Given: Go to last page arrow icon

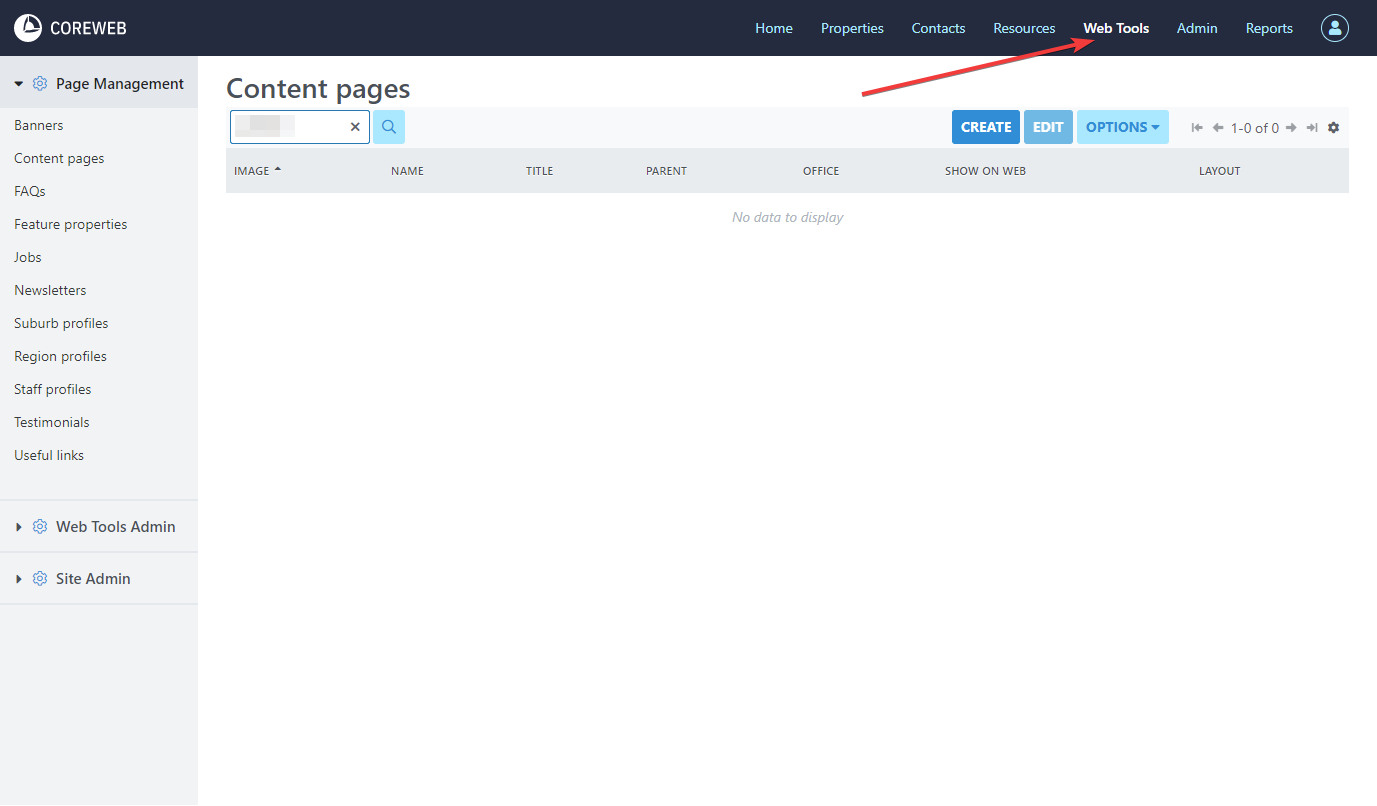Looking at the screenshot, I should [x=1312, y=128].
